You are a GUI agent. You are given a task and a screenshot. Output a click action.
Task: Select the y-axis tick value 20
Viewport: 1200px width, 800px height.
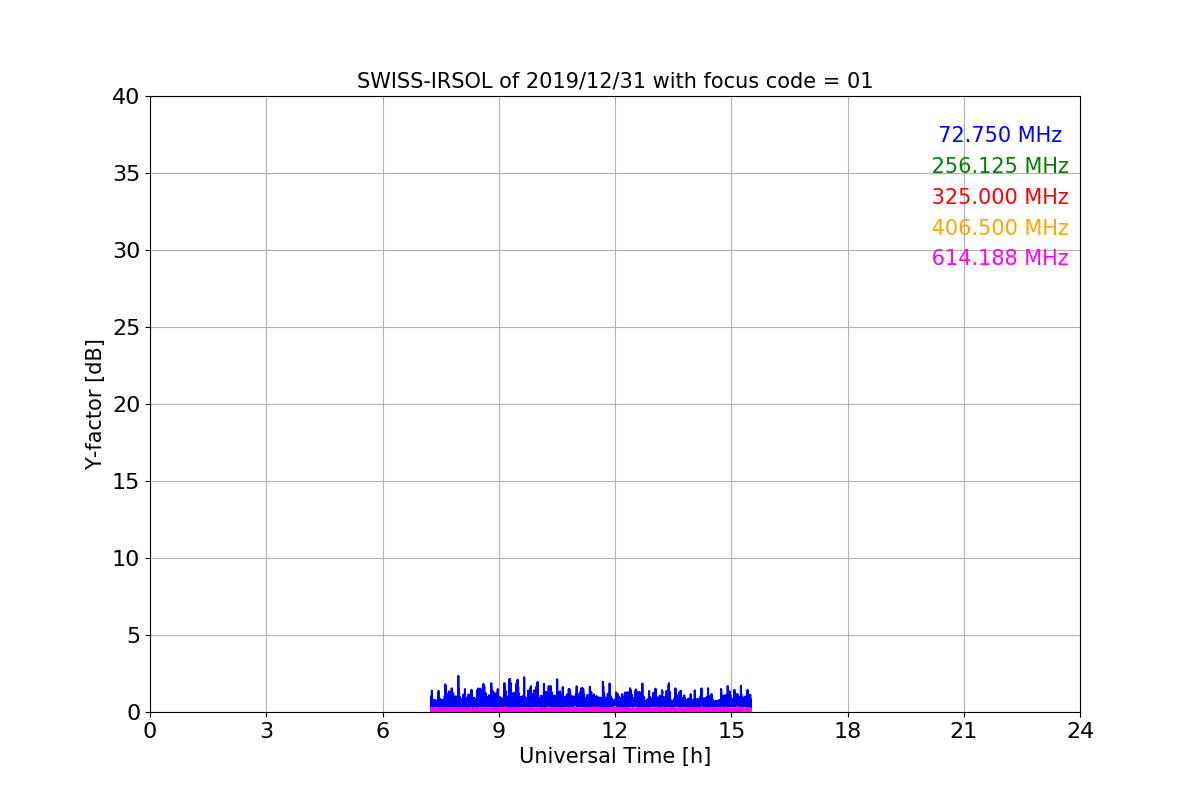click(x=126, y=405)
